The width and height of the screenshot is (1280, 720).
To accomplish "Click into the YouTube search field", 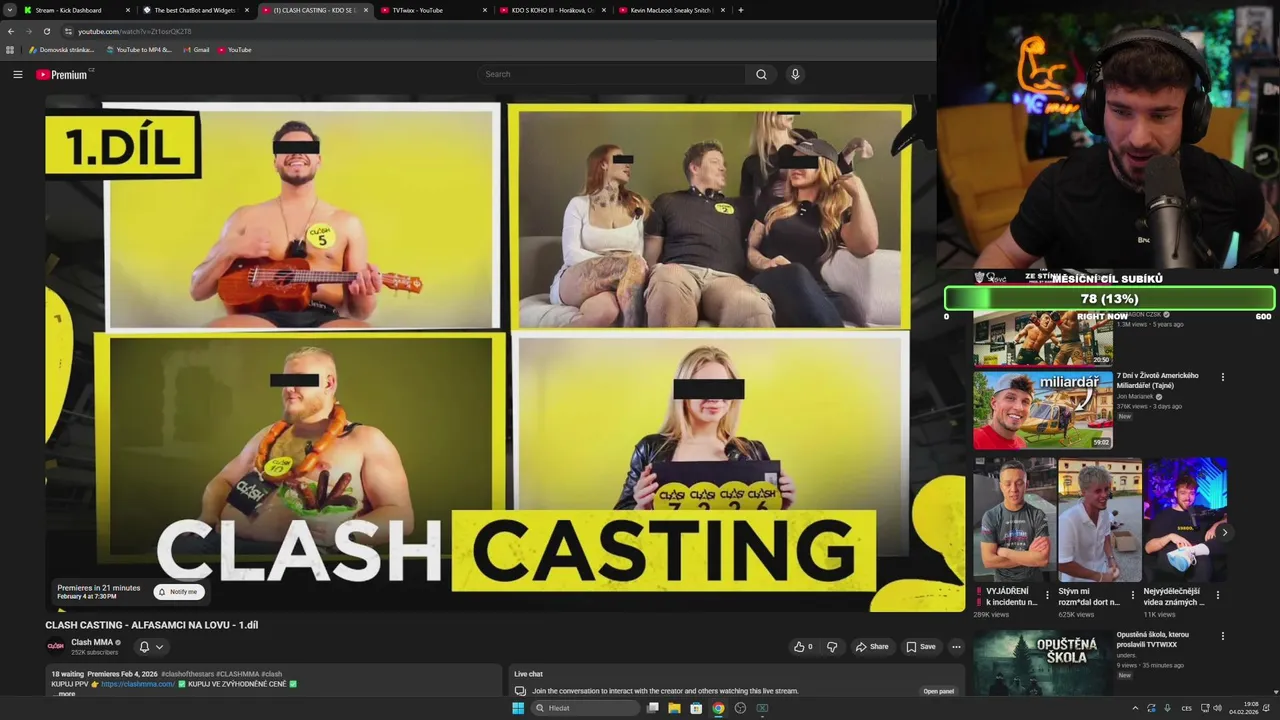I will (611, 74).
